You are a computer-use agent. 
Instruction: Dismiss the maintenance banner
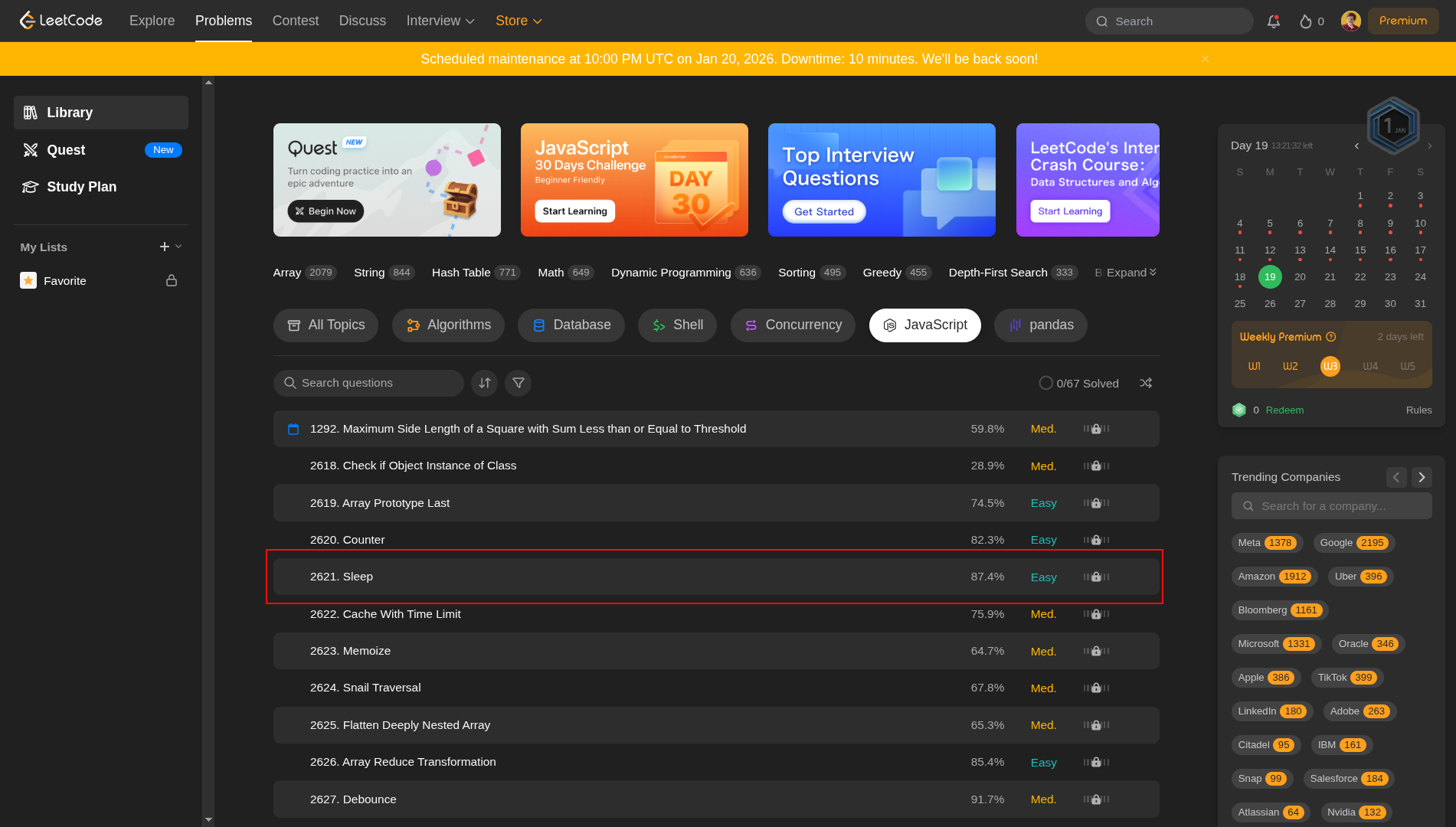click(x=1205, y=59)
